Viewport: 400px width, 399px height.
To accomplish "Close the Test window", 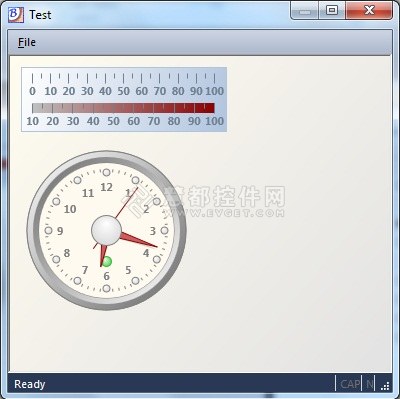I will click(x=369, y=10).
